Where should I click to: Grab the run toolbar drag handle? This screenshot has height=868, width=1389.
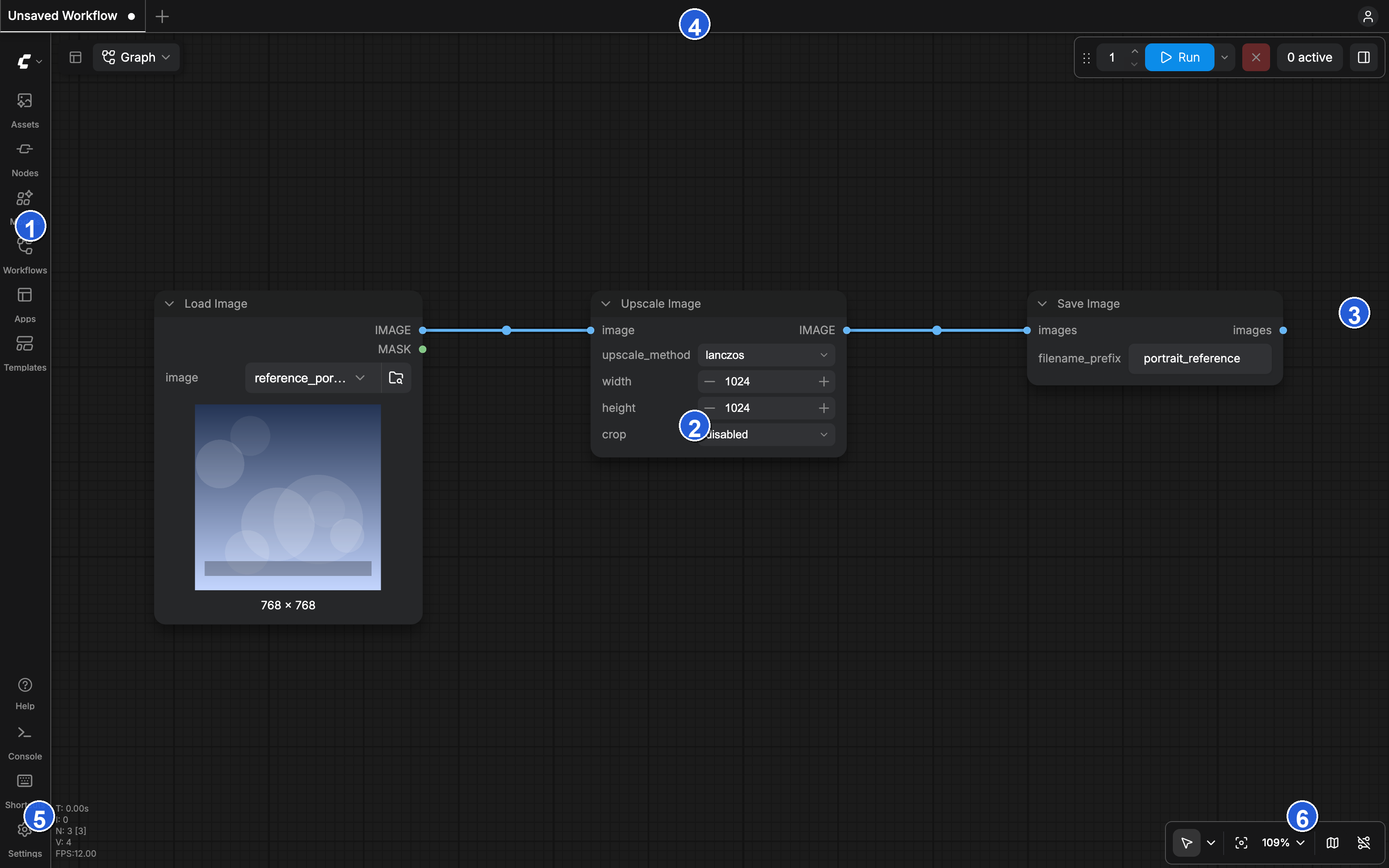pos(1086,57)
